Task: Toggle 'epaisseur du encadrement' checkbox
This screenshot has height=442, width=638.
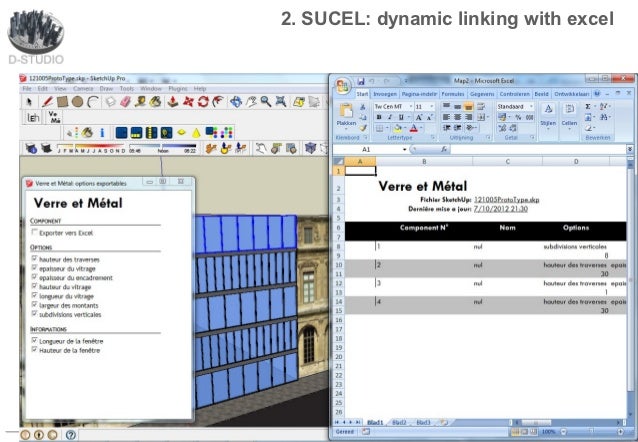Action: (35, 277)
